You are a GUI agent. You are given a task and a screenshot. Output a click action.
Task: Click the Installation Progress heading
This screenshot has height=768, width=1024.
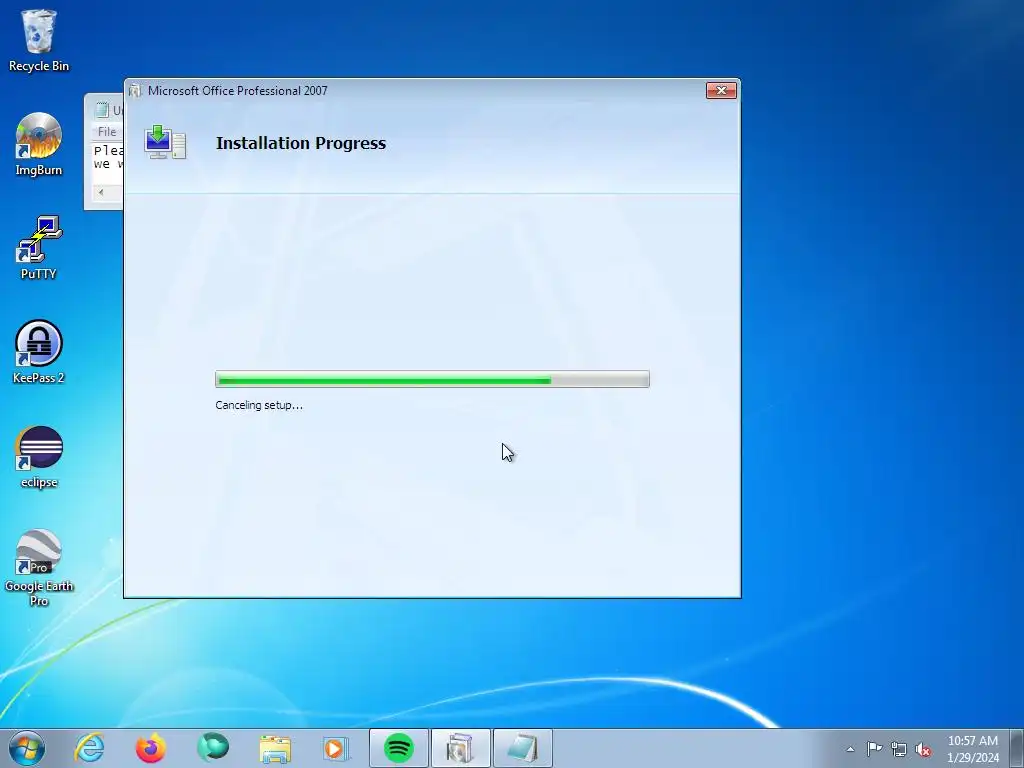pyautogui.click(x=300, y=143)
